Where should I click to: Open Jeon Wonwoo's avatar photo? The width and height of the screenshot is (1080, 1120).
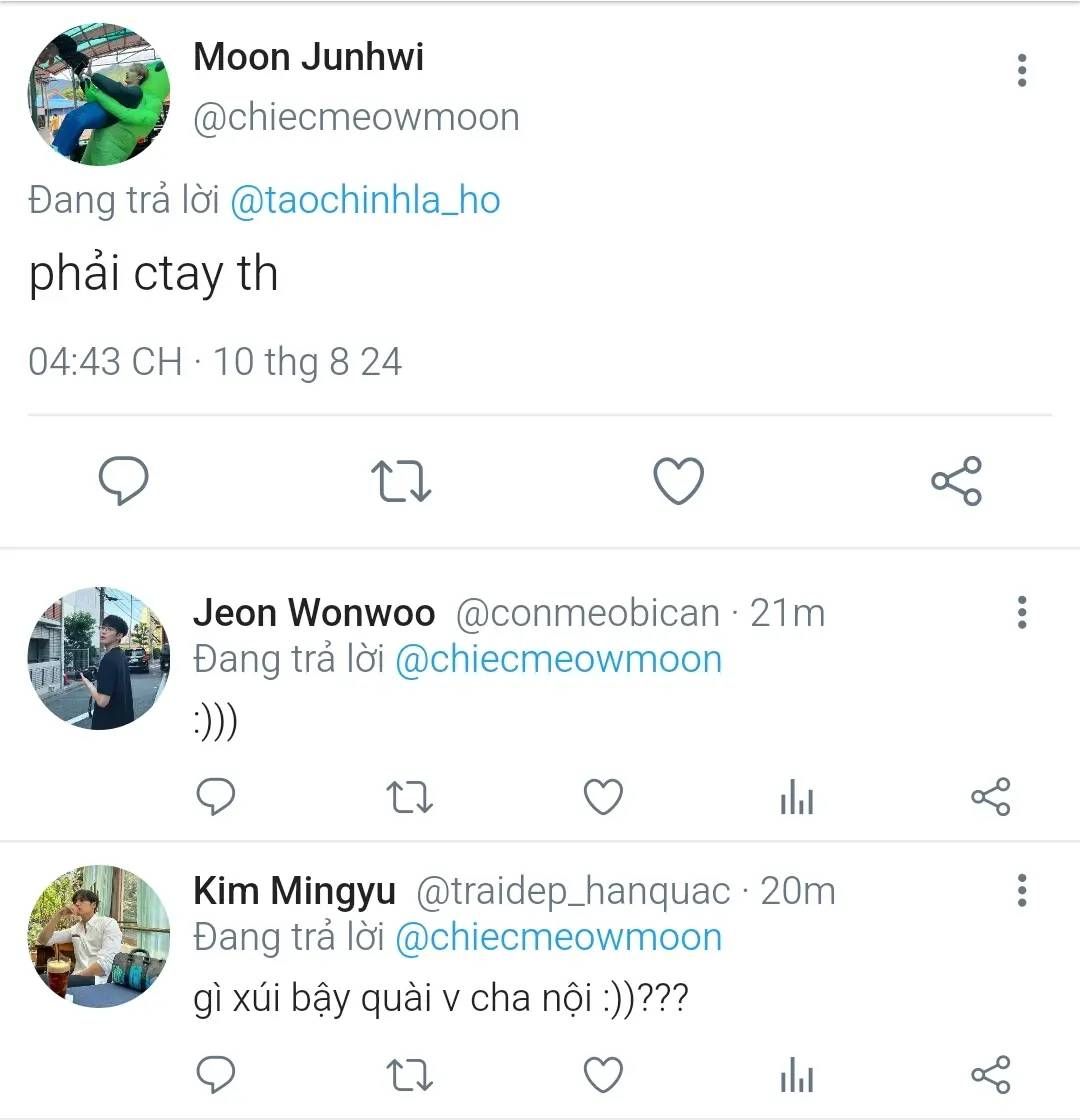pos(98,658)
